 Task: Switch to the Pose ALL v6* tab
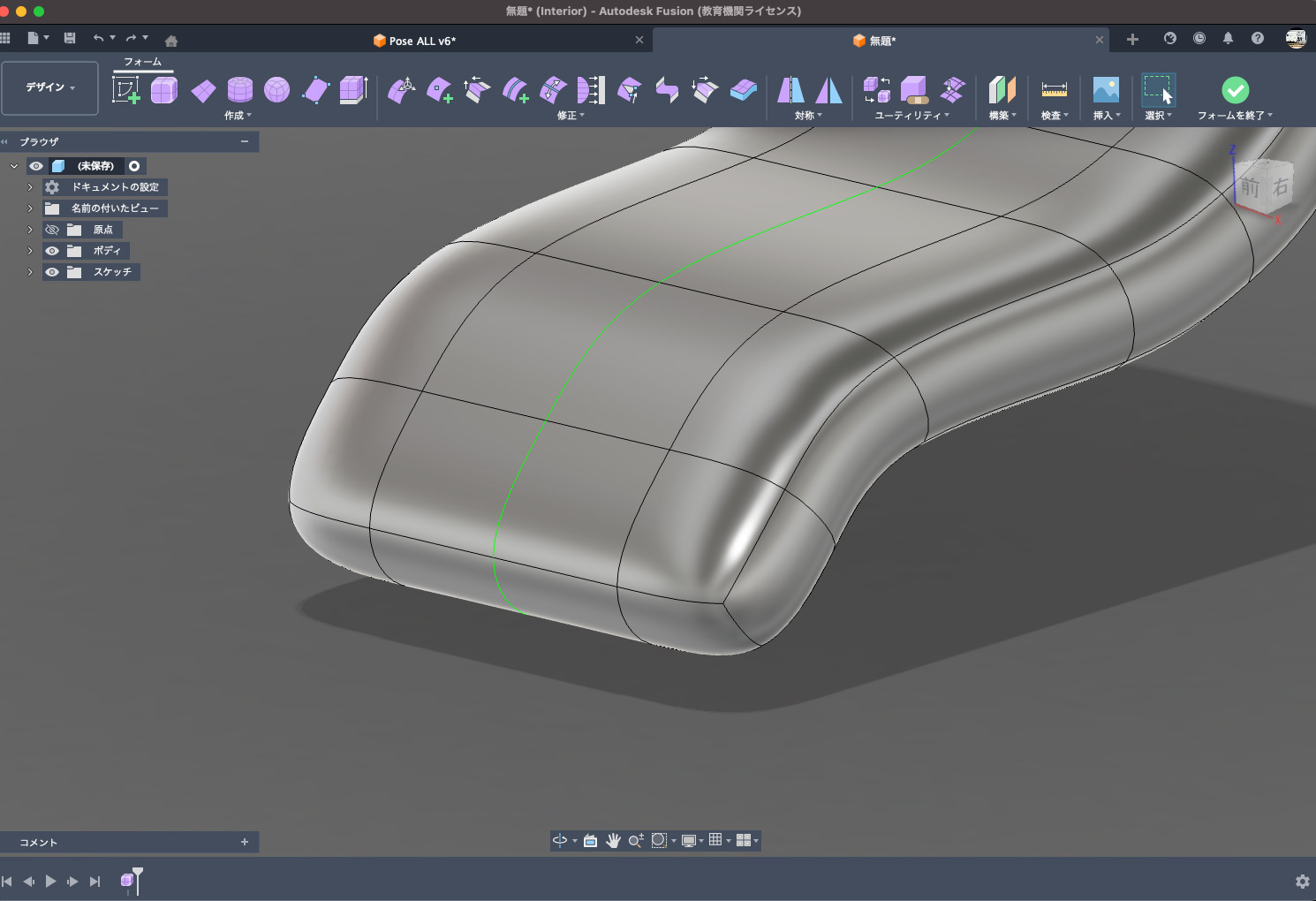pos(422,41)
